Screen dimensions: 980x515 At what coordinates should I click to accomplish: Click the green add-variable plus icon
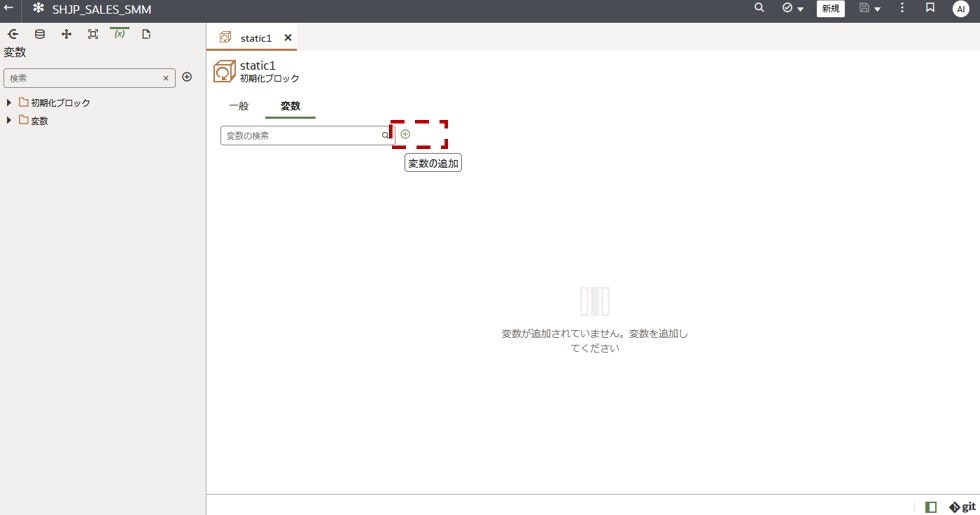pos(405,134)
